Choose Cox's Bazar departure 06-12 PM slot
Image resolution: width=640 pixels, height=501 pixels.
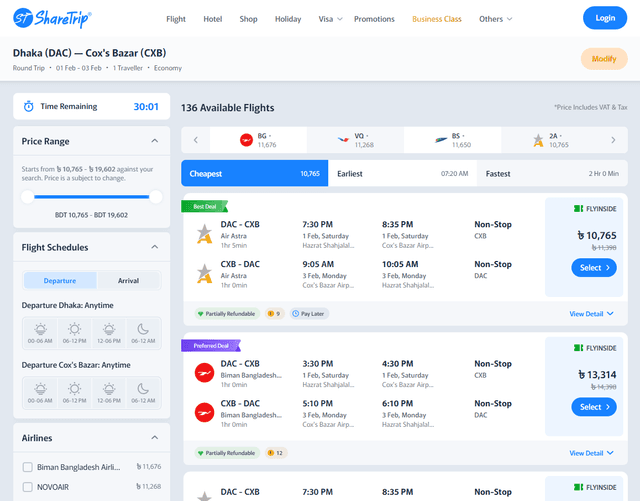click(74, 393)
